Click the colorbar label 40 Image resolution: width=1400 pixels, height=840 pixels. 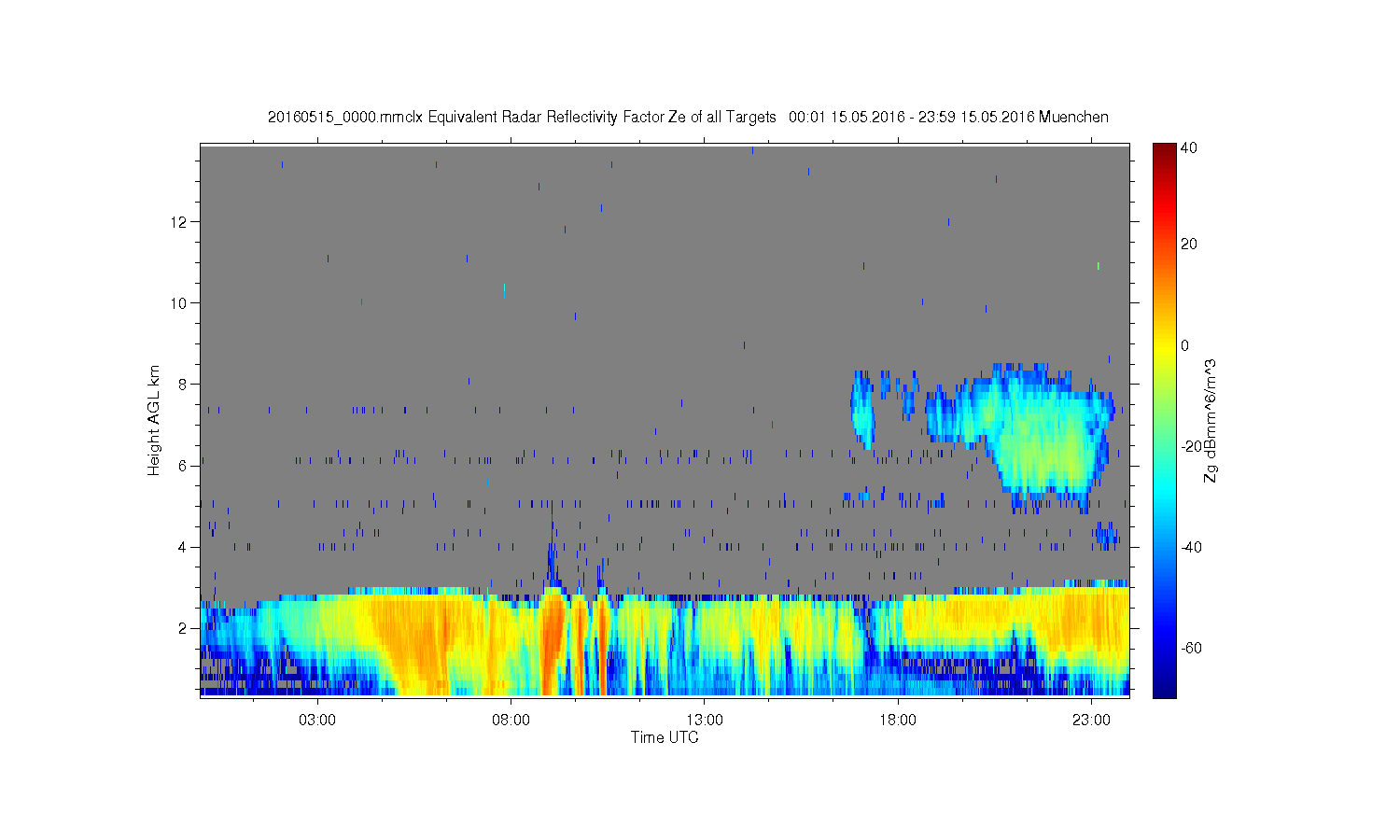pos(1189,147)
